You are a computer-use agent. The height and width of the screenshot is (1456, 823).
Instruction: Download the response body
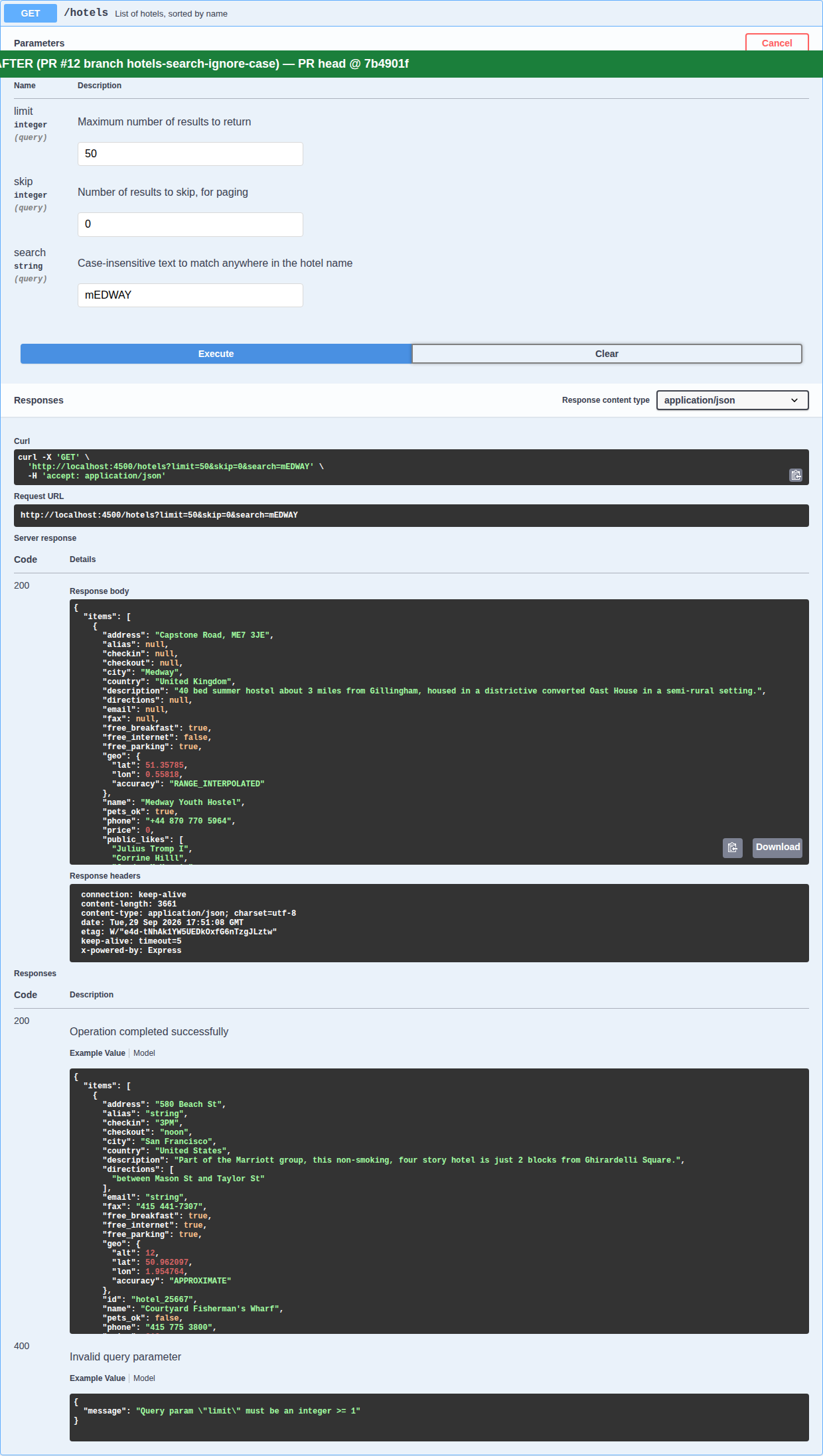tap(777, 847)
